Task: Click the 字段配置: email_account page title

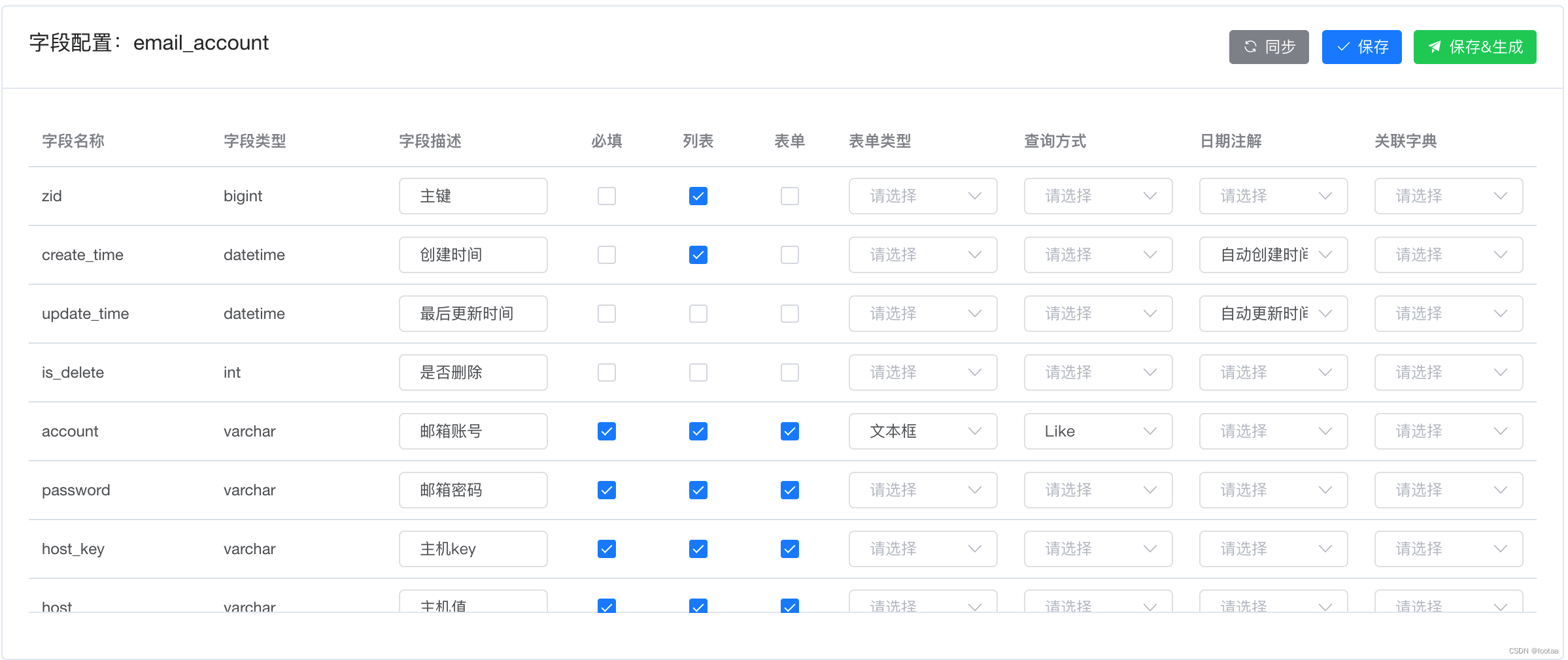Action: (x=149, y=43)
